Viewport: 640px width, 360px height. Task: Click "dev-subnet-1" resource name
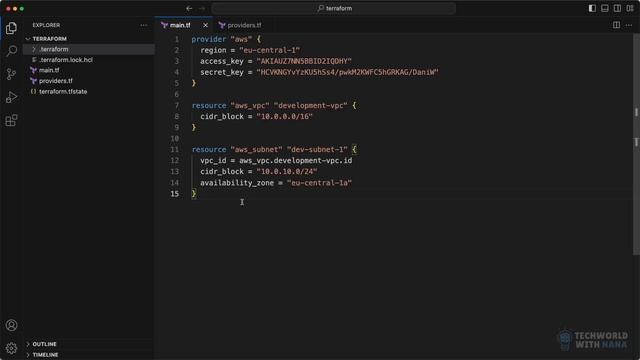[x=317, y=149]
